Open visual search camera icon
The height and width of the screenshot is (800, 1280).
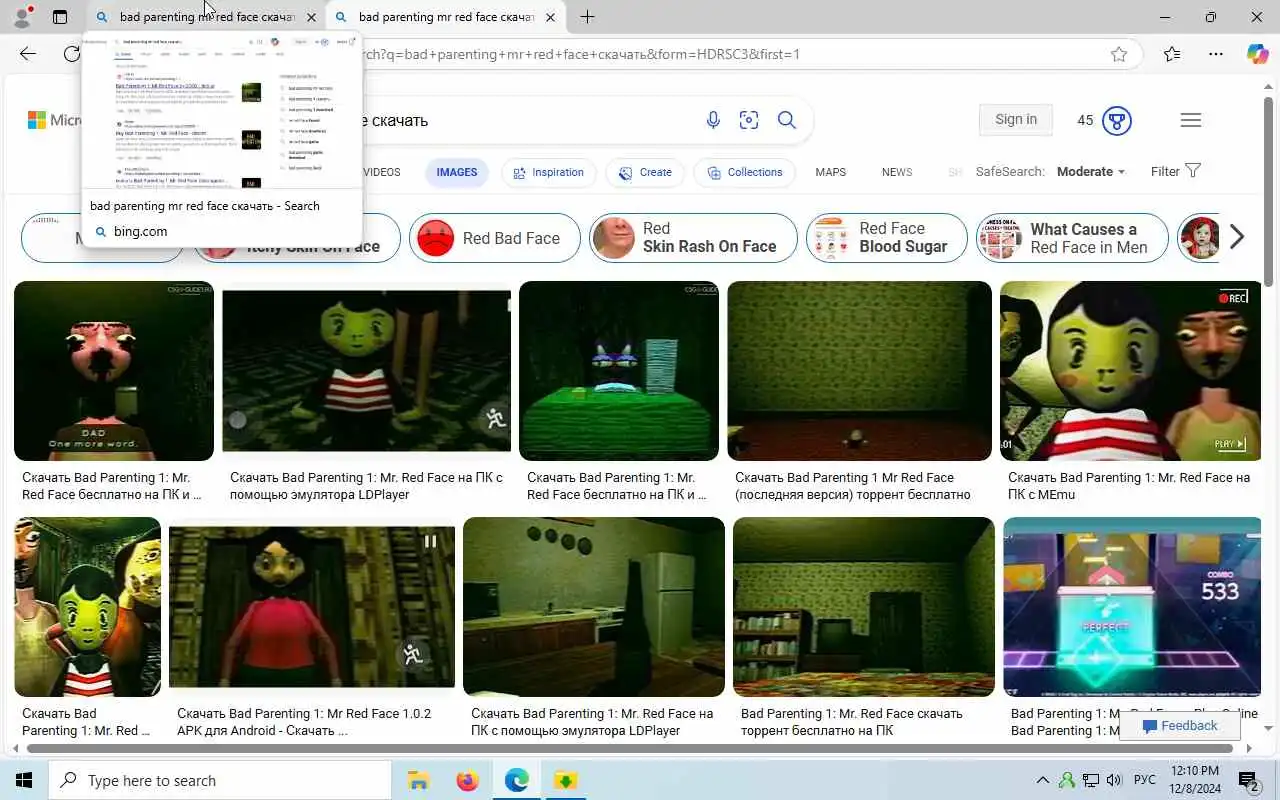pos(749,120)
